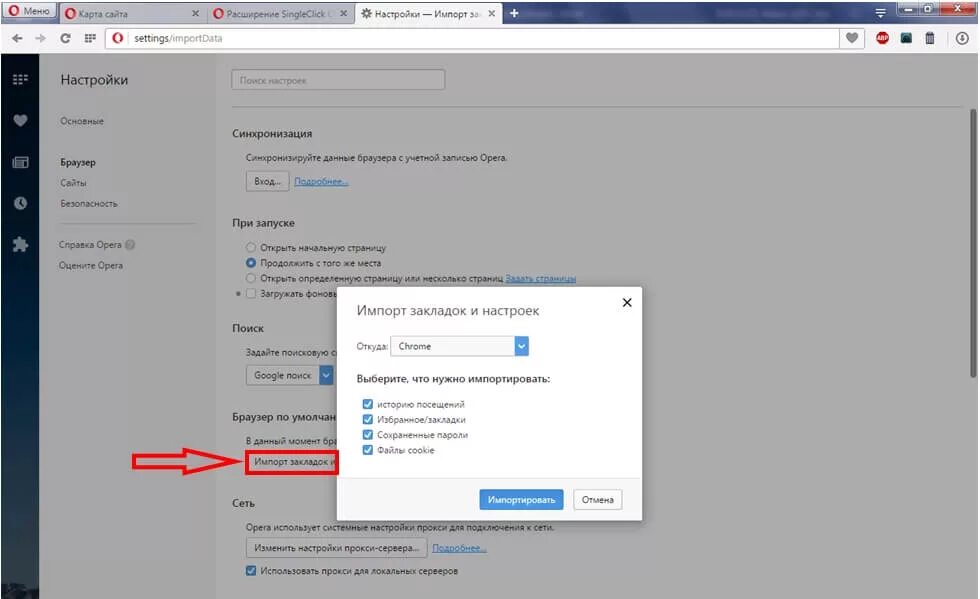
Task: Click the Вход... sync button
Action: 268,181
